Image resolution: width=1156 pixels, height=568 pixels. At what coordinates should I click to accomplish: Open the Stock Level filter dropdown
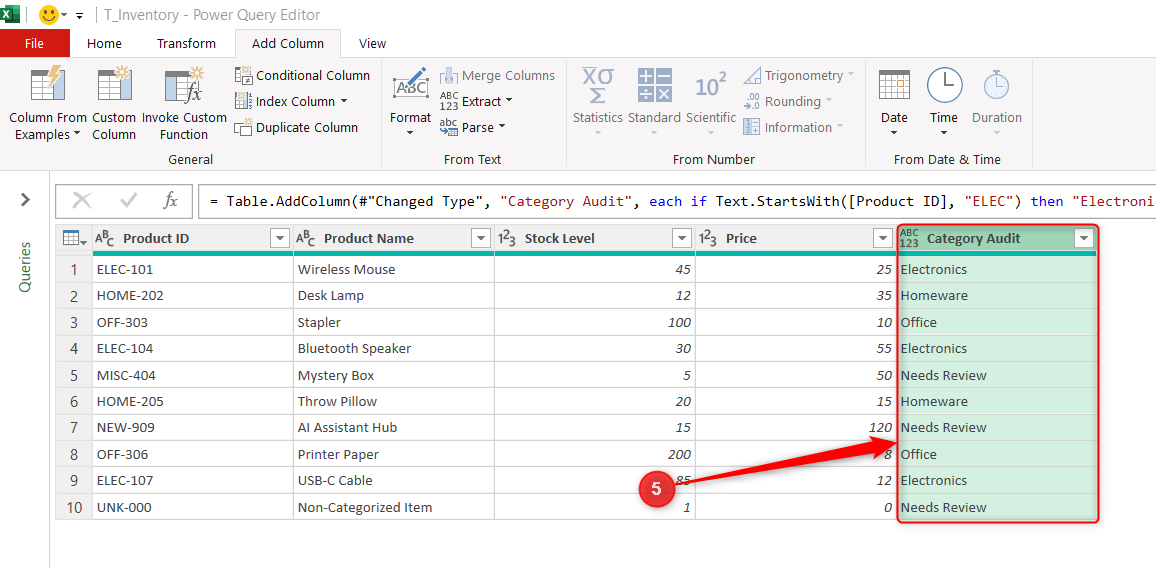(x=682, y=238)
